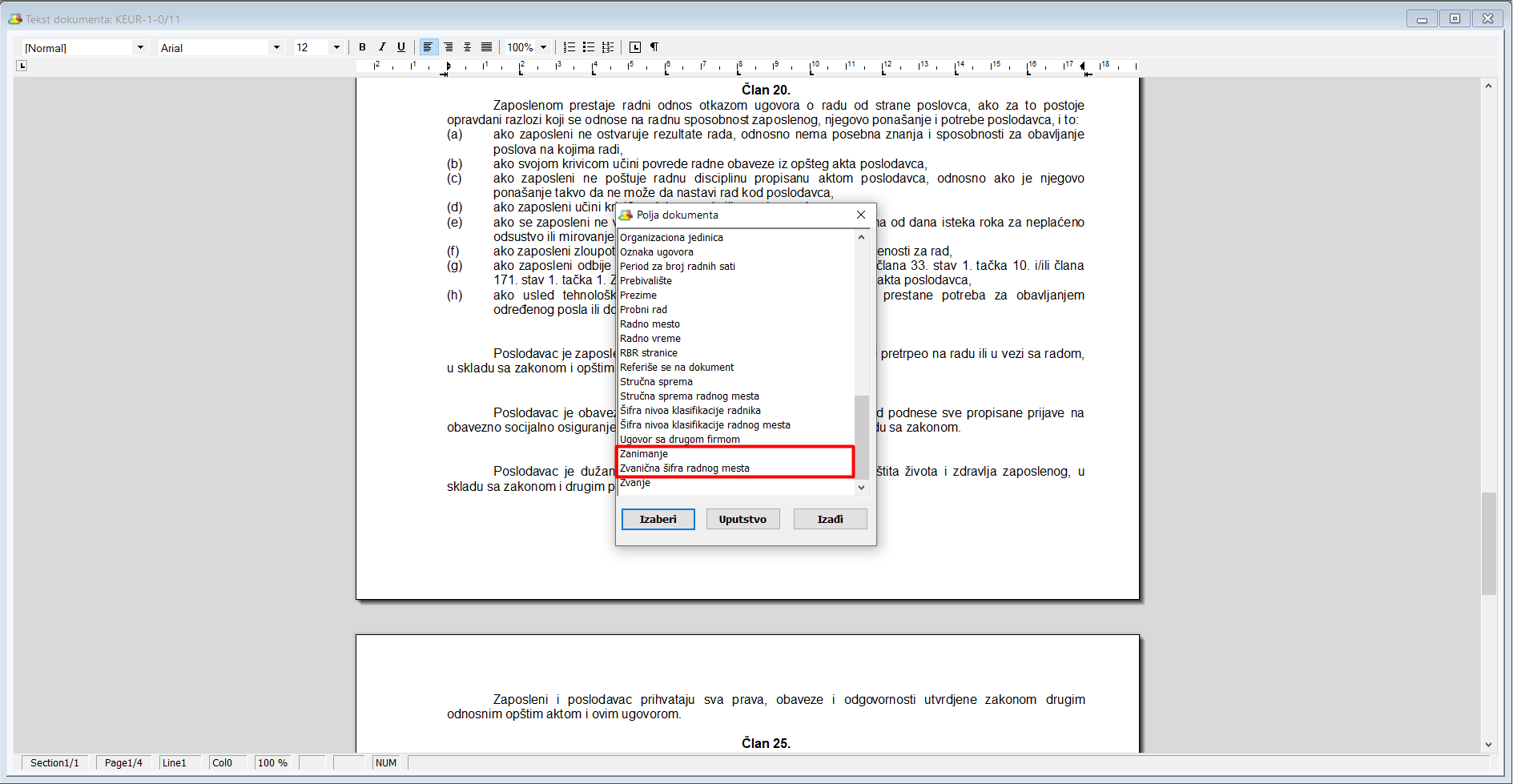
Task: Click the document vertical scrollbar thumb
Action: pyautogui.click(x=1488, y=544)
